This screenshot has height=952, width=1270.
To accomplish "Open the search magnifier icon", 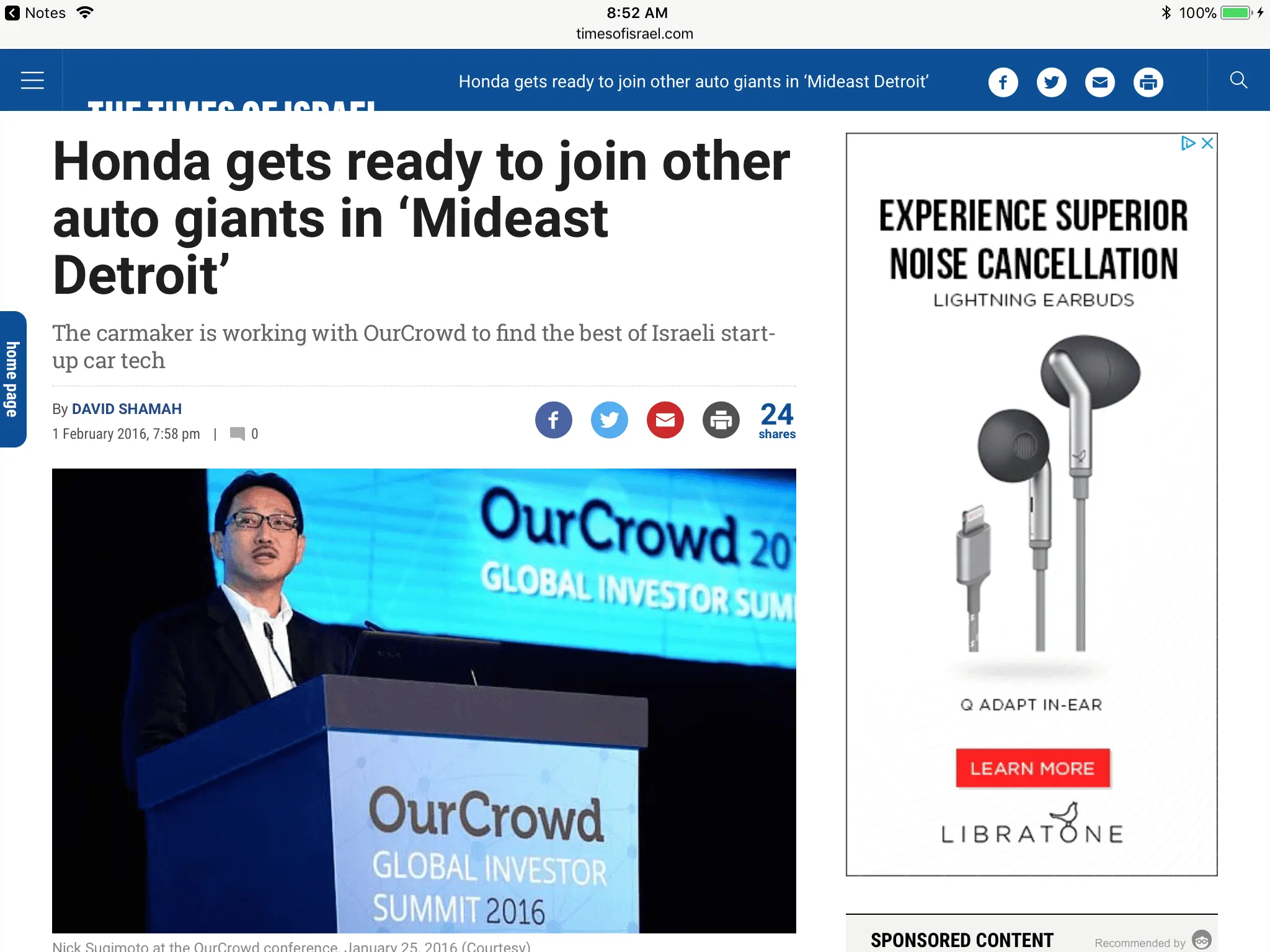I will (x=1238, y=81).
